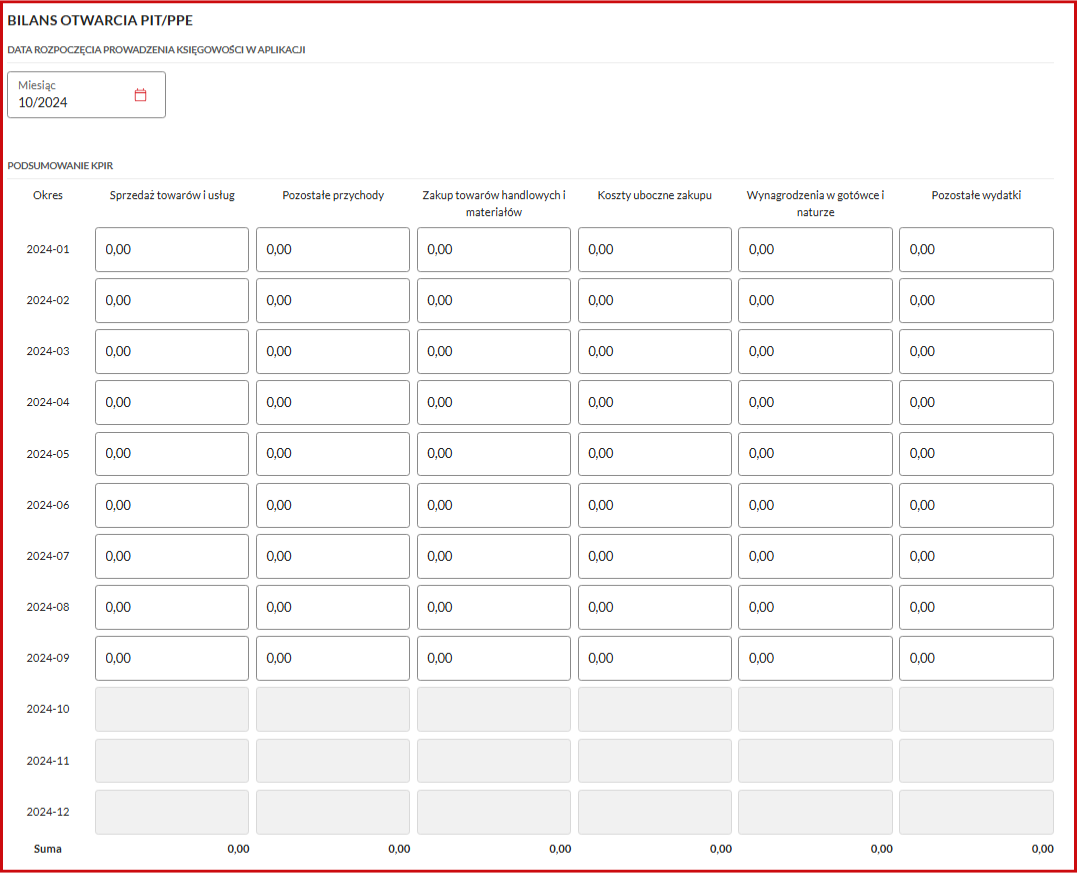Edit Koszty uboczne zakupu for 2024-03

click(655, 351)
